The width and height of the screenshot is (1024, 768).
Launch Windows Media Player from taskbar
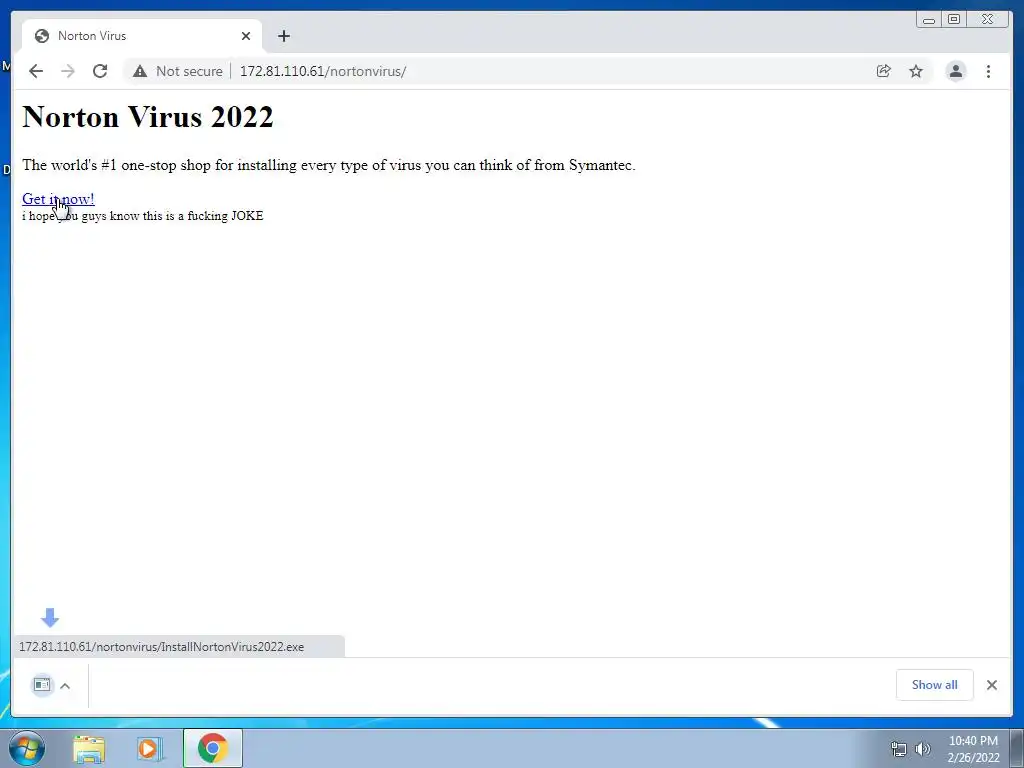149,749
